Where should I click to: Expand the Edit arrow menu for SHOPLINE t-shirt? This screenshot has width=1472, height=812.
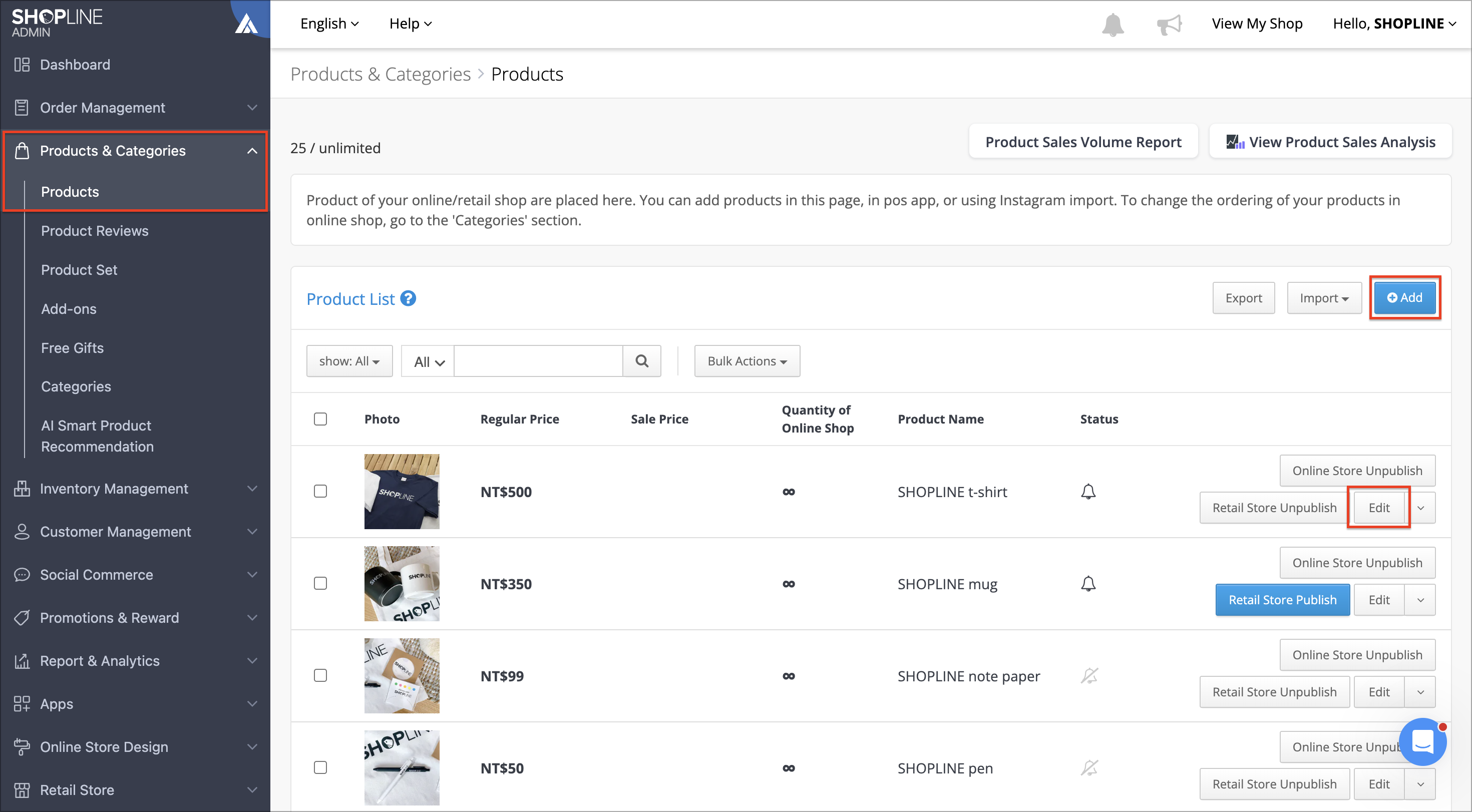pos(1420,508)
